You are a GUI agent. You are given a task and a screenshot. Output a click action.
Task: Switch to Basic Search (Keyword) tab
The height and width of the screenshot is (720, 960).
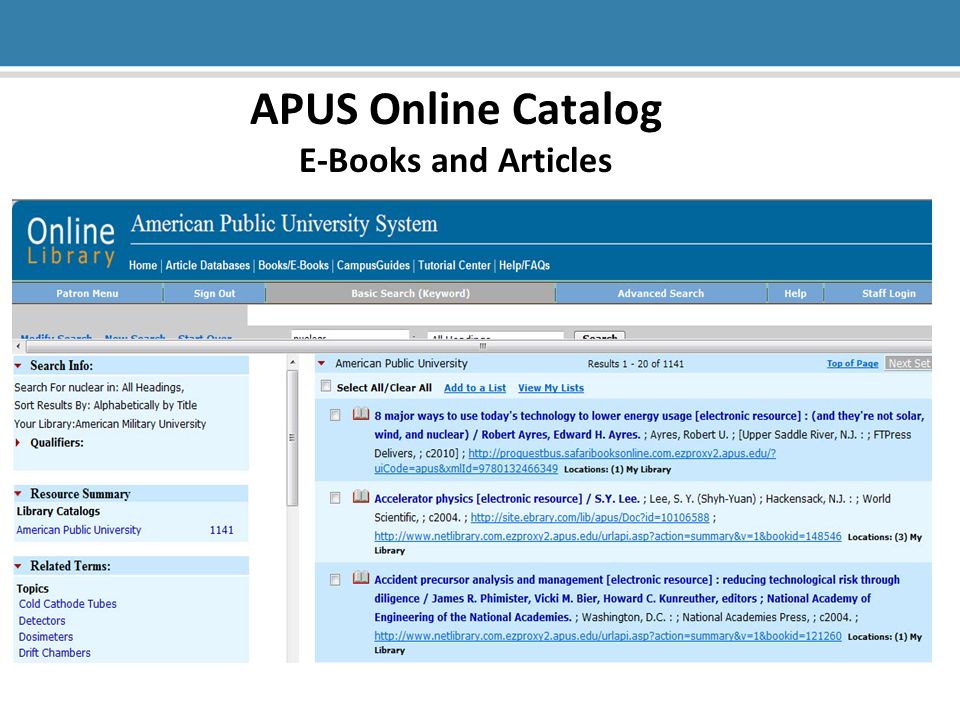pyautogui.click(x=410, y=293)
